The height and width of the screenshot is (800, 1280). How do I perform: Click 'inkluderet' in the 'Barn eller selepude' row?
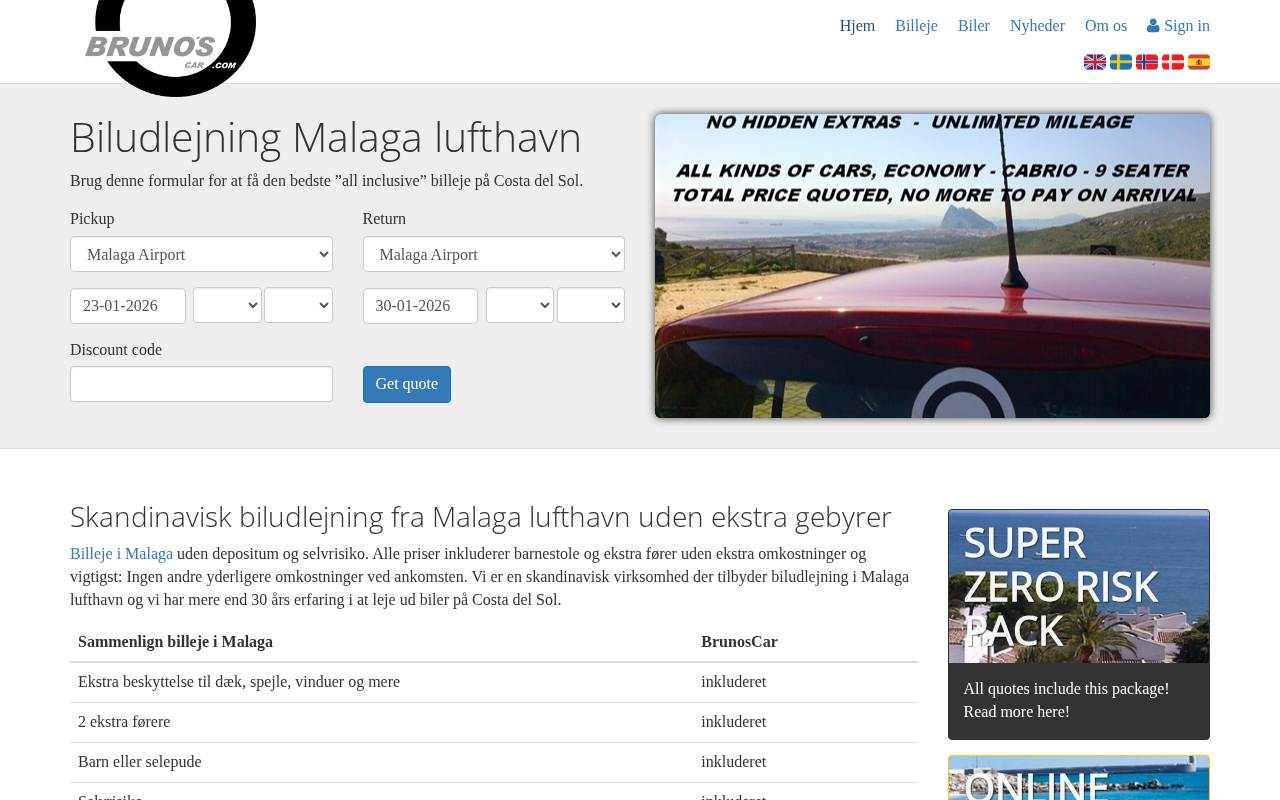[734, 762]
